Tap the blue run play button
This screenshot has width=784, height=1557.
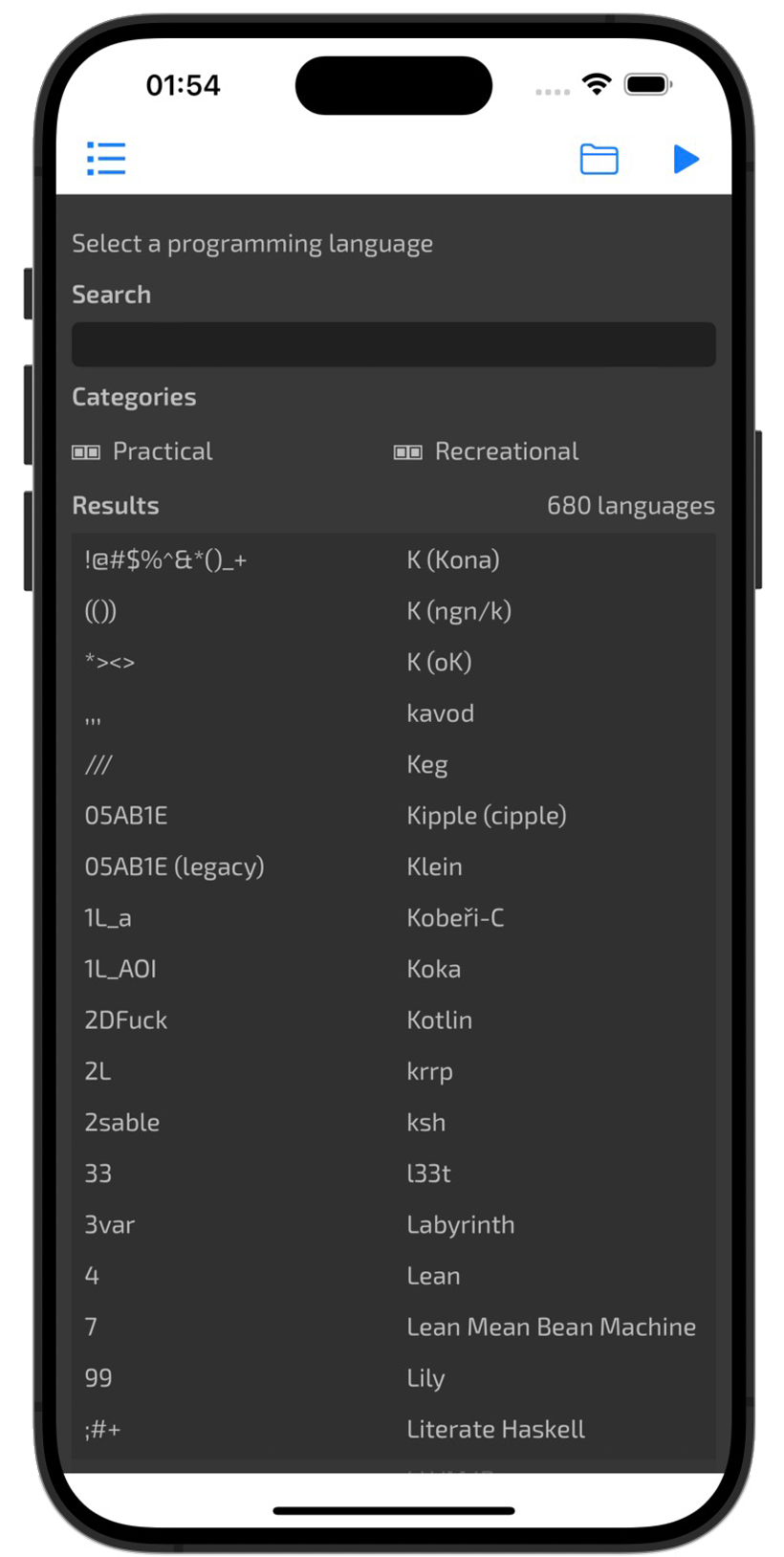tap(686, 159)
